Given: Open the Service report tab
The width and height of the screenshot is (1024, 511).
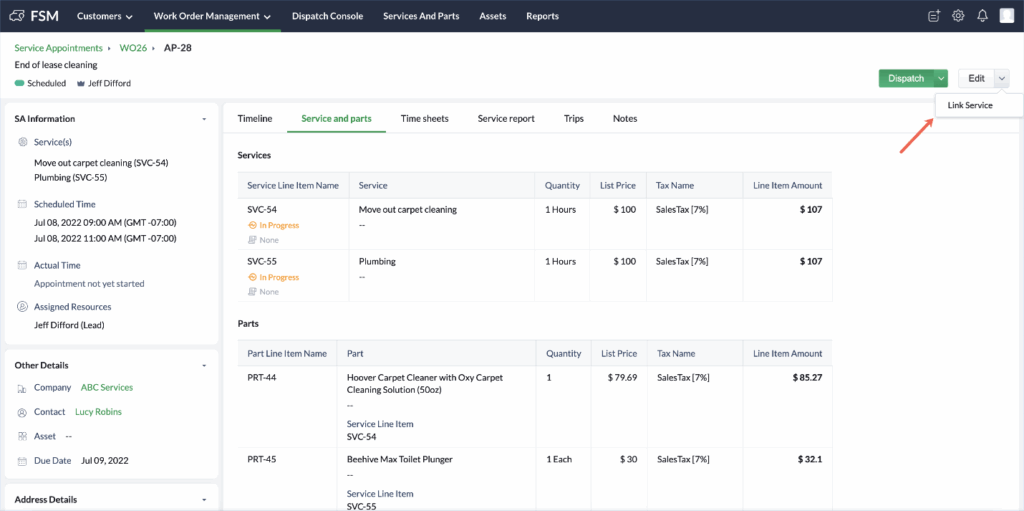Looking at the screenshot, I should click(x=505, y=118).
